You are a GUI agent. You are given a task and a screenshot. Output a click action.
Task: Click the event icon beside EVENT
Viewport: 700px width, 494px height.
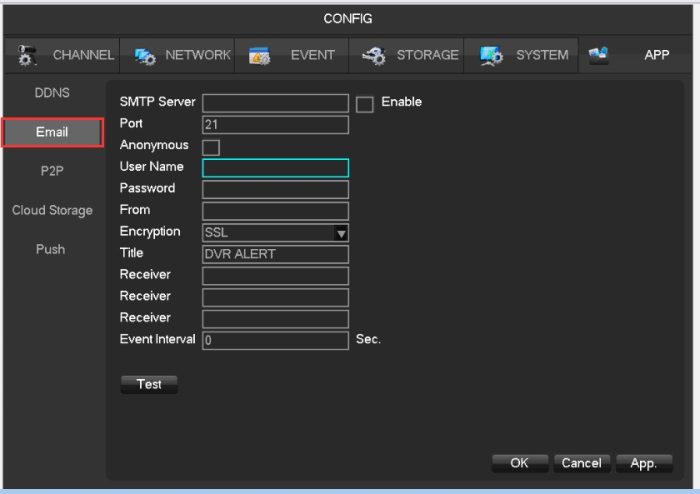click(259, 55)
